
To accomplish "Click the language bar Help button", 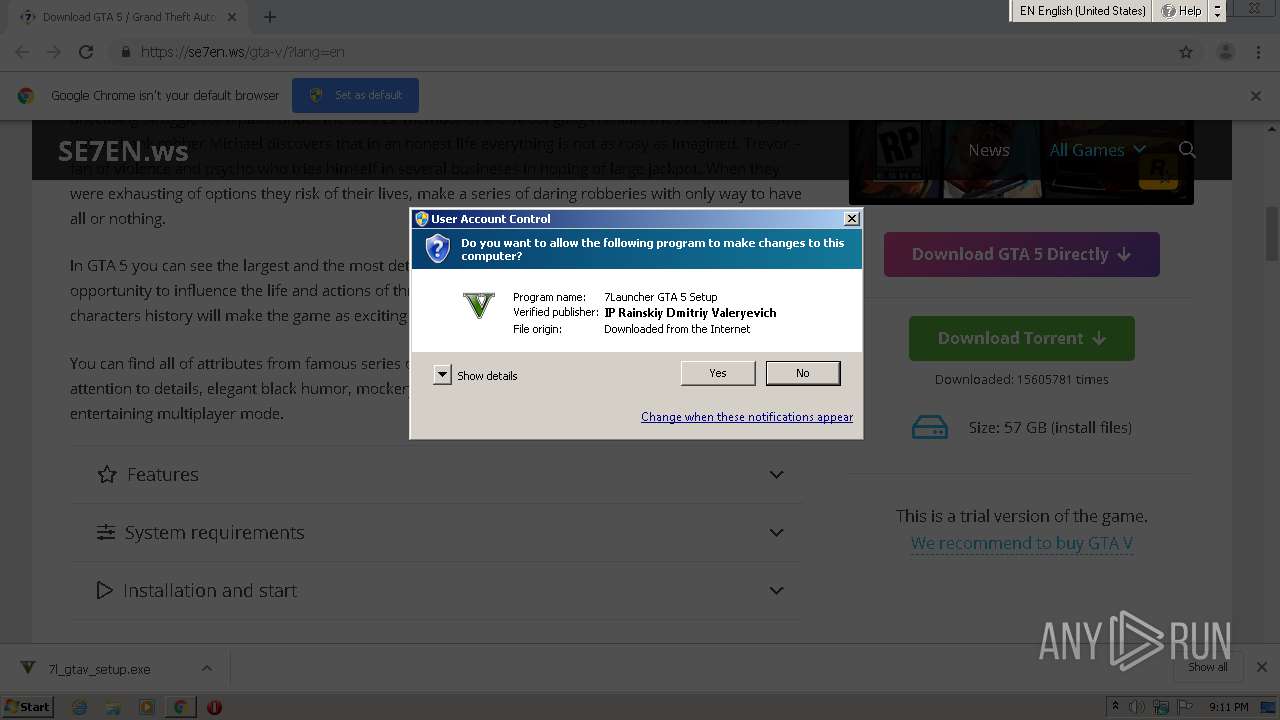I will coord(1181,11).
